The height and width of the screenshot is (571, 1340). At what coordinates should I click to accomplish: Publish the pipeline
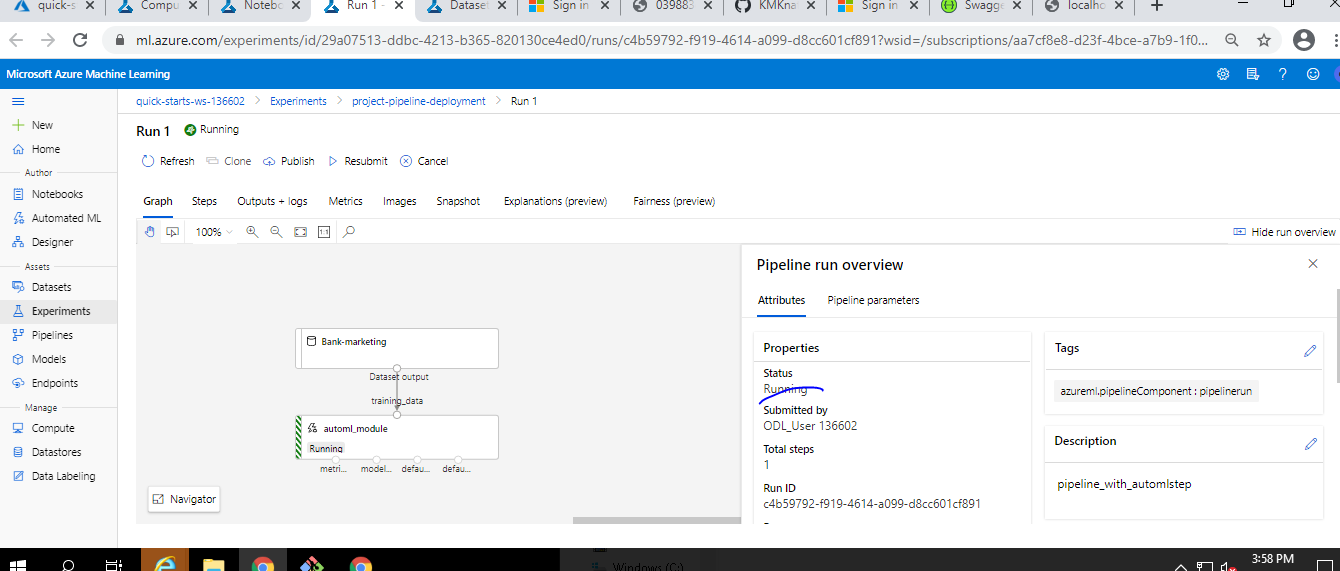[289, 161]
